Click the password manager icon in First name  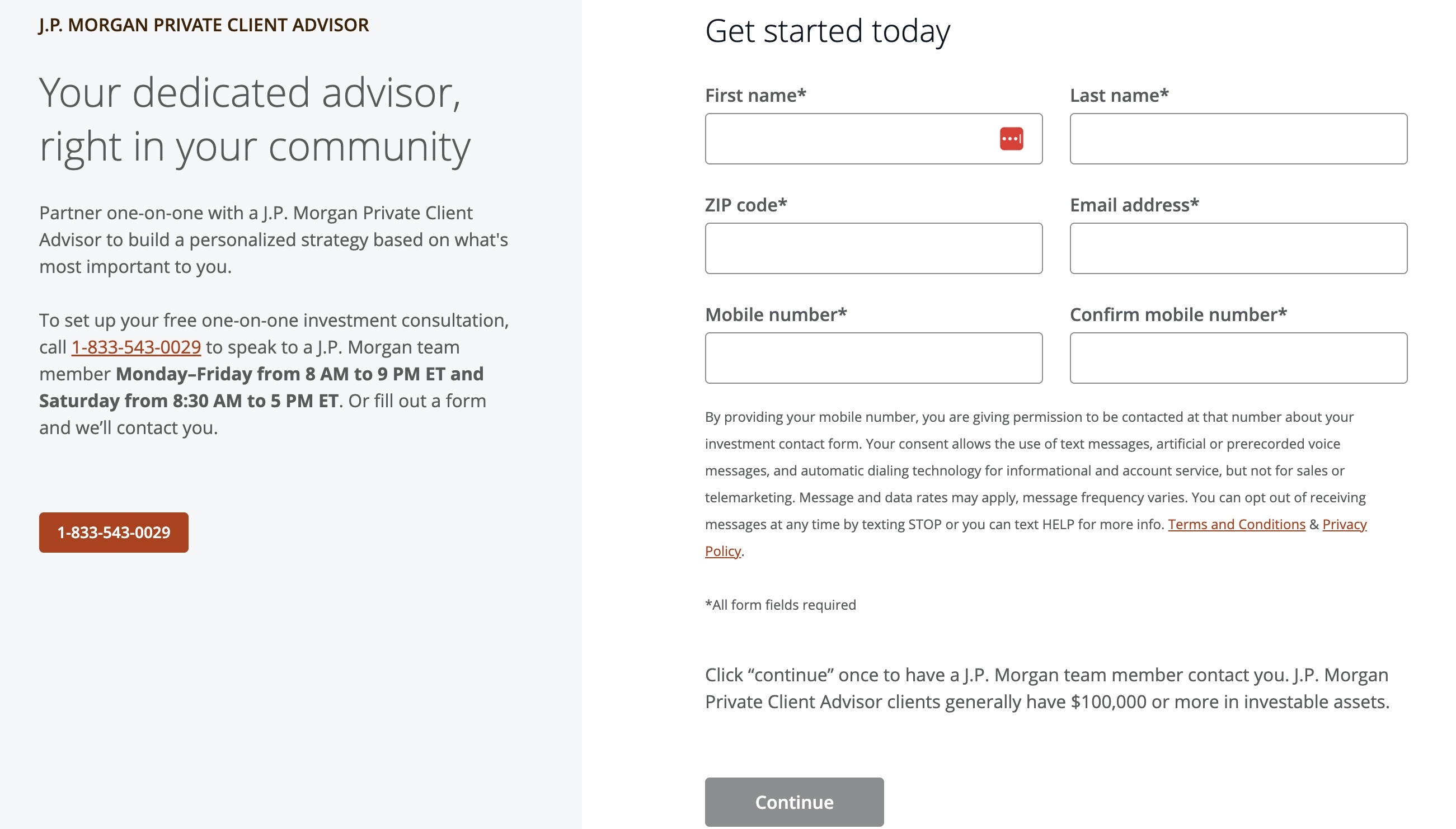[1011, 139]
